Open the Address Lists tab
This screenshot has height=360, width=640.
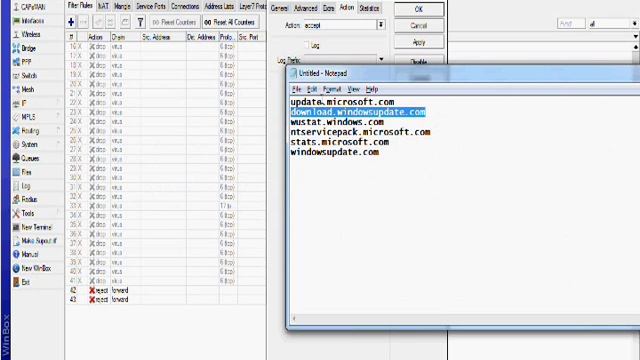[219, 6]
